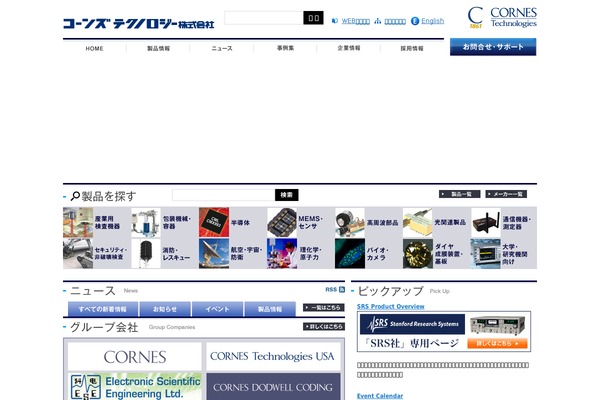The width and height of the screenshot is (600, 400).
Task: Switch to the 製品情報 news tab
Action: (270, 309)
